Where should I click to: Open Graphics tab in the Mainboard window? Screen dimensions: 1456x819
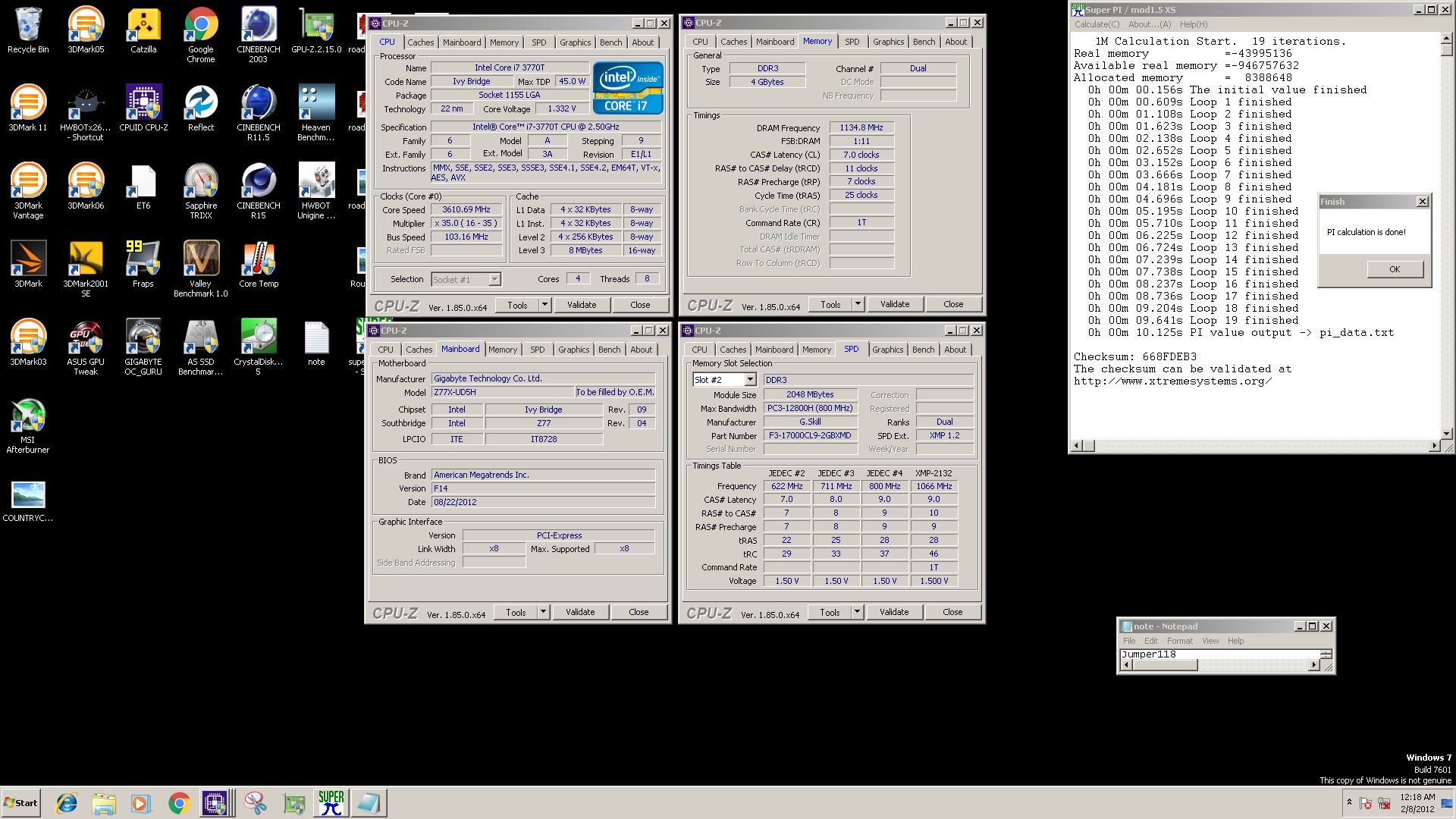click(573, 350)
